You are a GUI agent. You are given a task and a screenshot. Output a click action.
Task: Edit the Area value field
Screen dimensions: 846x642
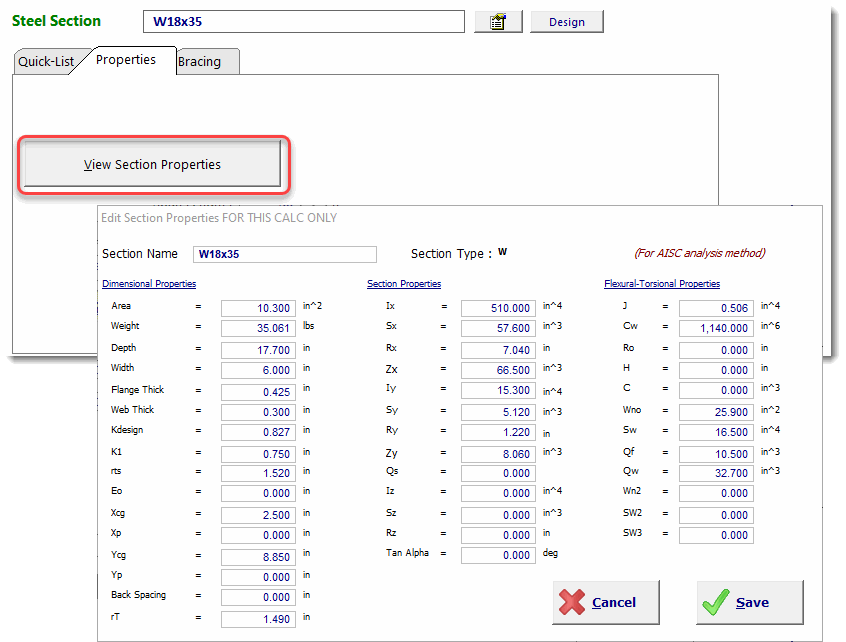(258, 308)
